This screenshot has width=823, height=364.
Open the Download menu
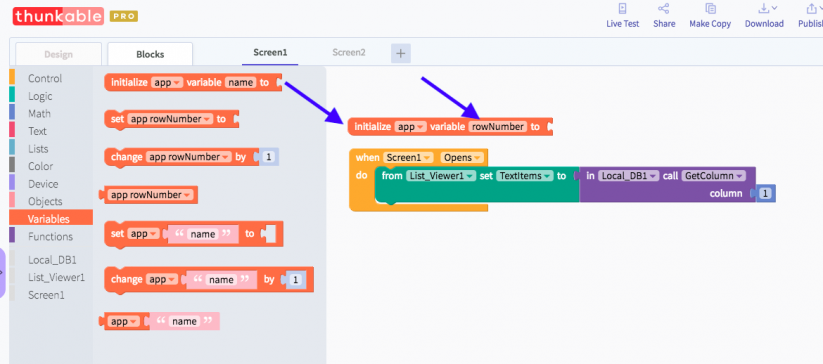coord(764,16)
